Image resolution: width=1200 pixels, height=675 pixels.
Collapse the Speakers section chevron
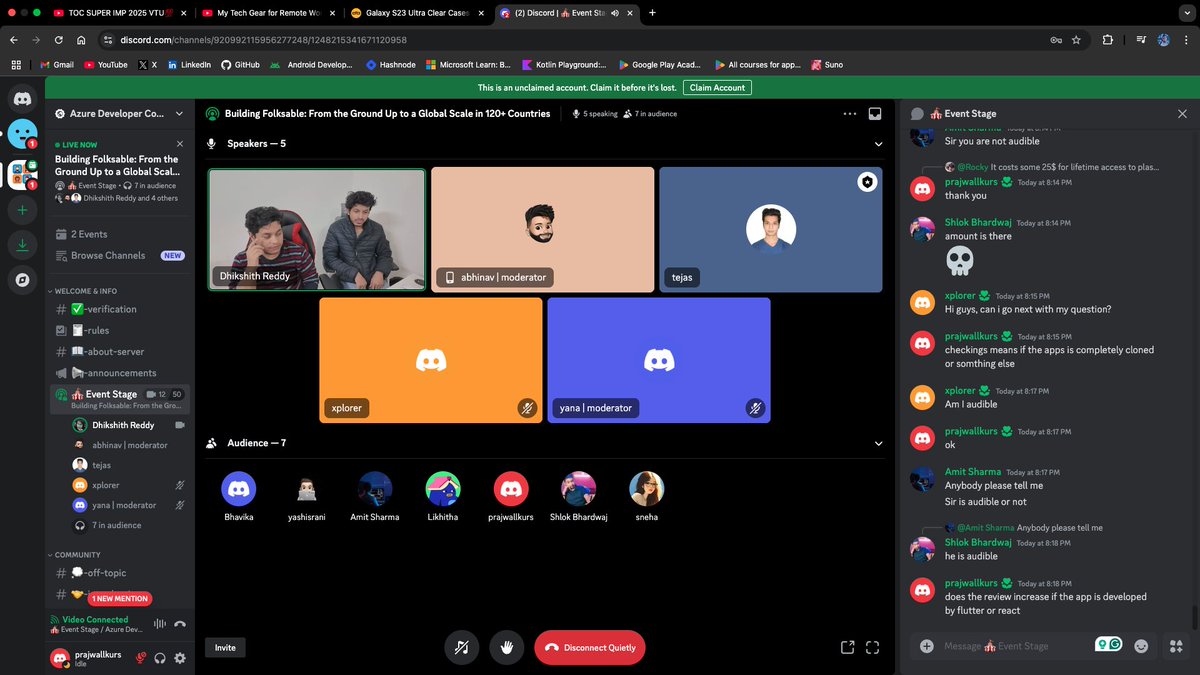878,144
